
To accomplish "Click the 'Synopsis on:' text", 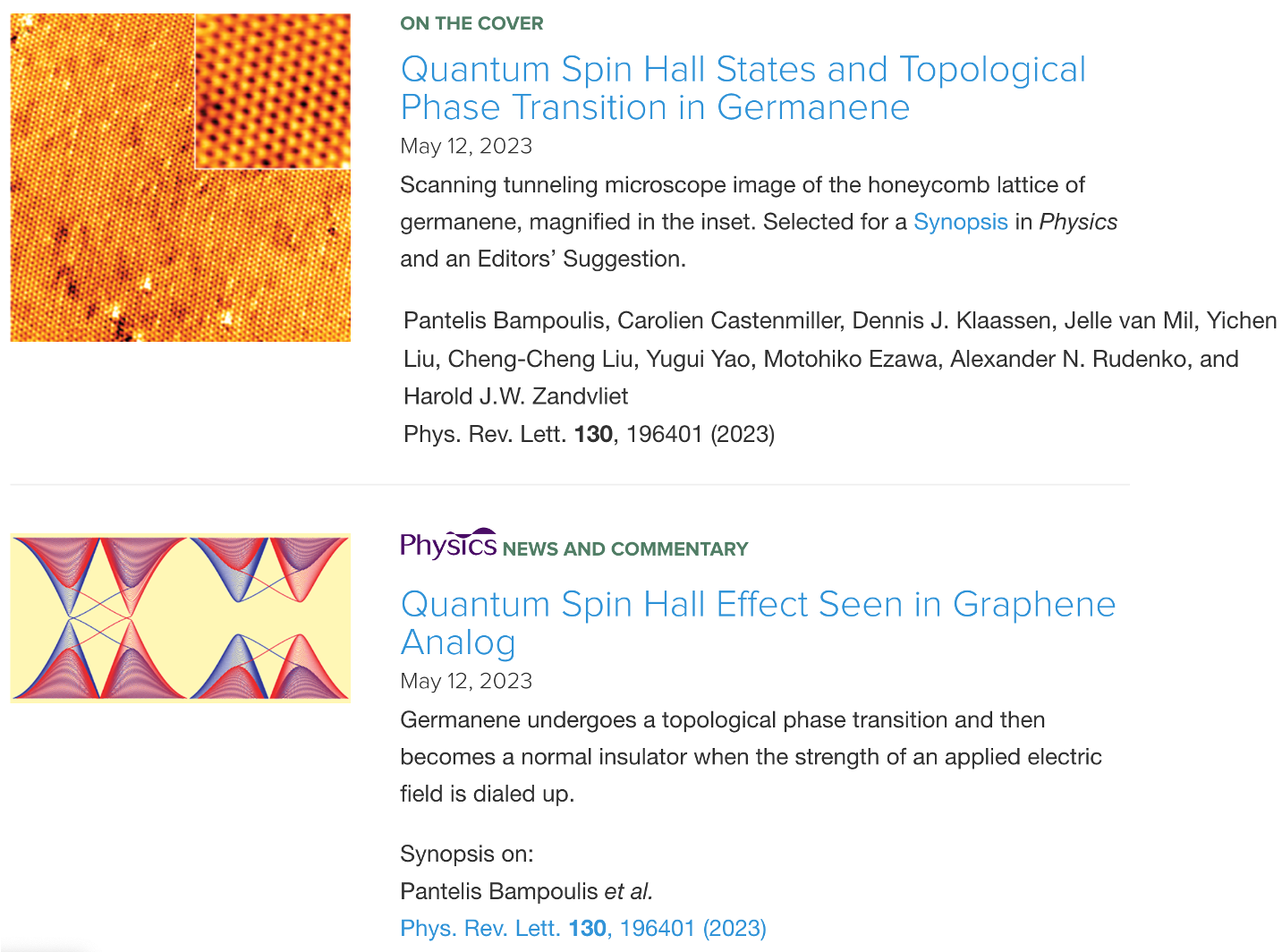I will 466,854.
